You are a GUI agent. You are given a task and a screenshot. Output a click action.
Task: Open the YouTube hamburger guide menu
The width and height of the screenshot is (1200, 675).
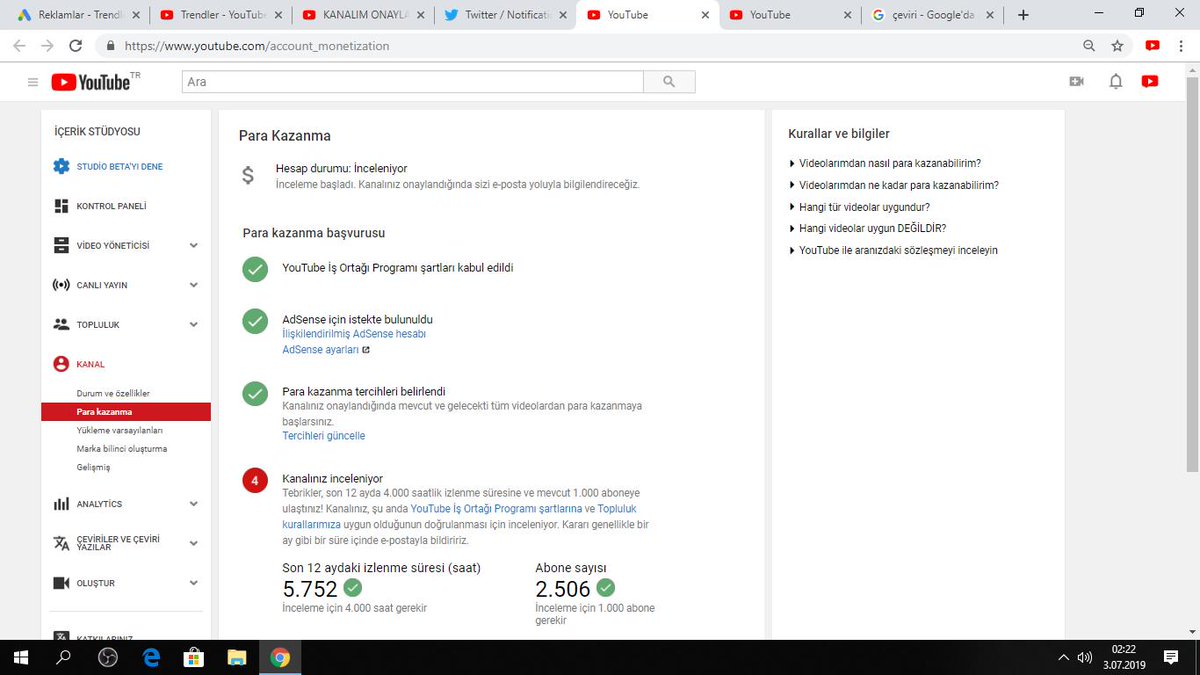[x=33, y=82]
